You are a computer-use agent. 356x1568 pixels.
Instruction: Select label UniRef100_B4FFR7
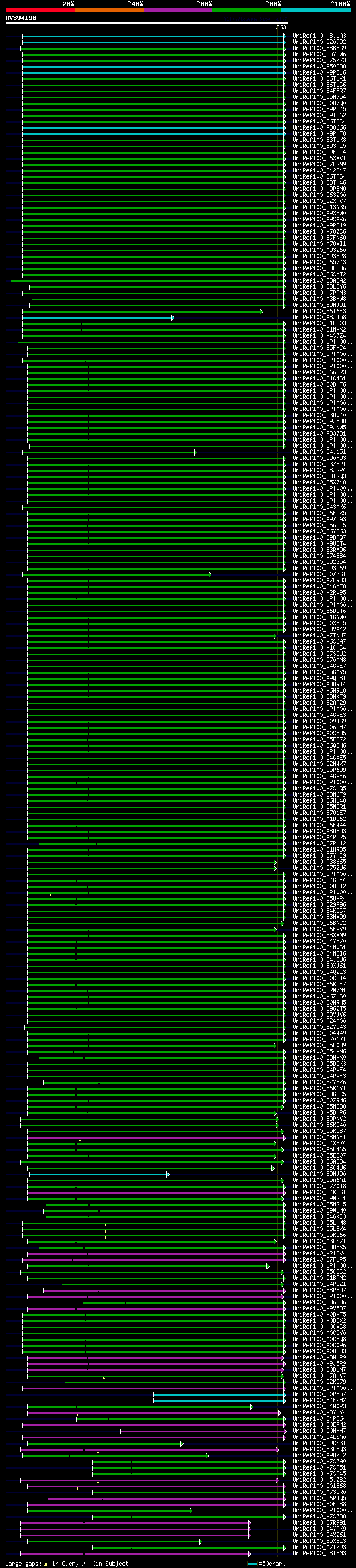point(319,91)
